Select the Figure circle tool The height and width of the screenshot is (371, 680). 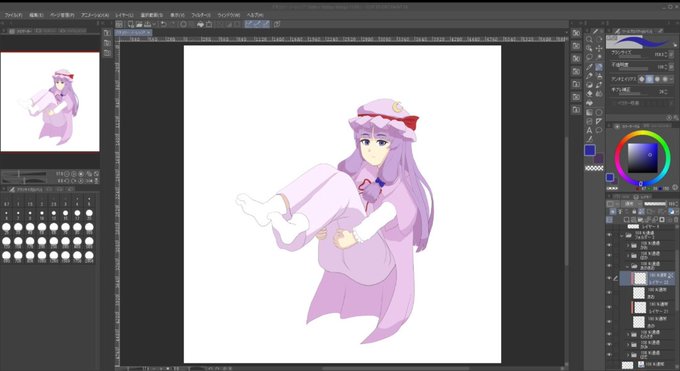[599, 112]
